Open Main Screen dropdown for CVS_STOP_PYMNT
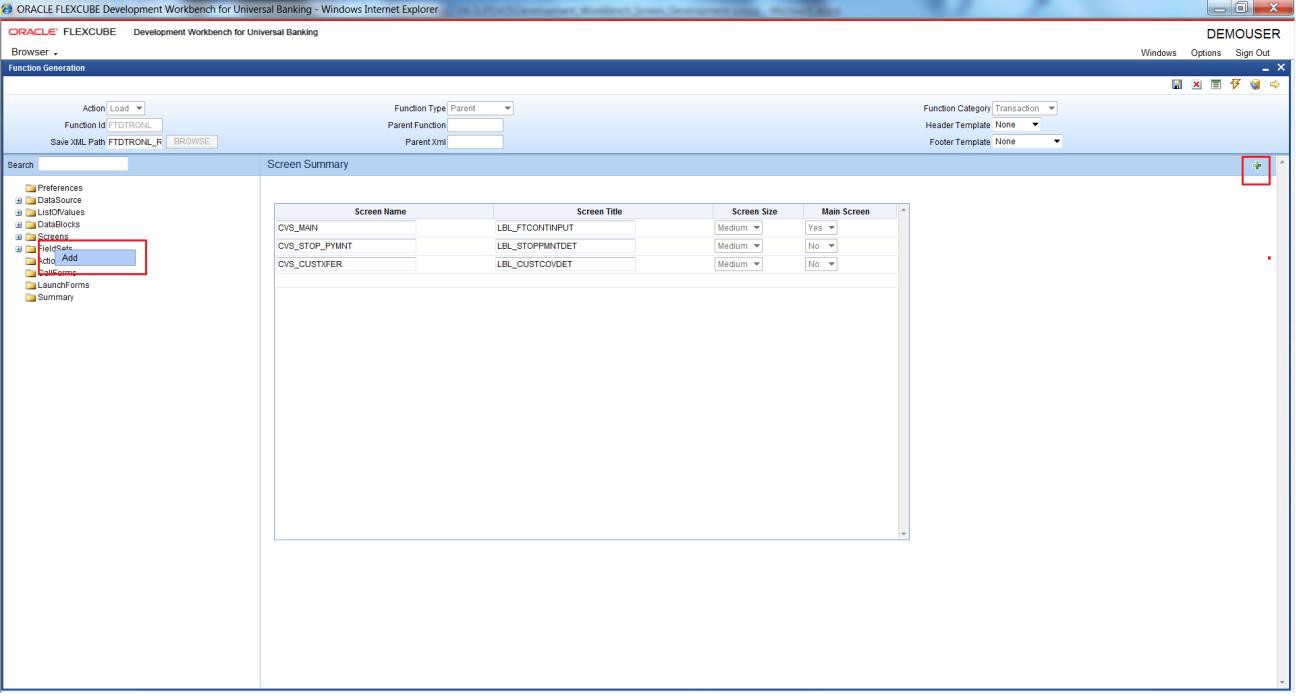The image size is (1296, 696). click(x=821, y=246)
